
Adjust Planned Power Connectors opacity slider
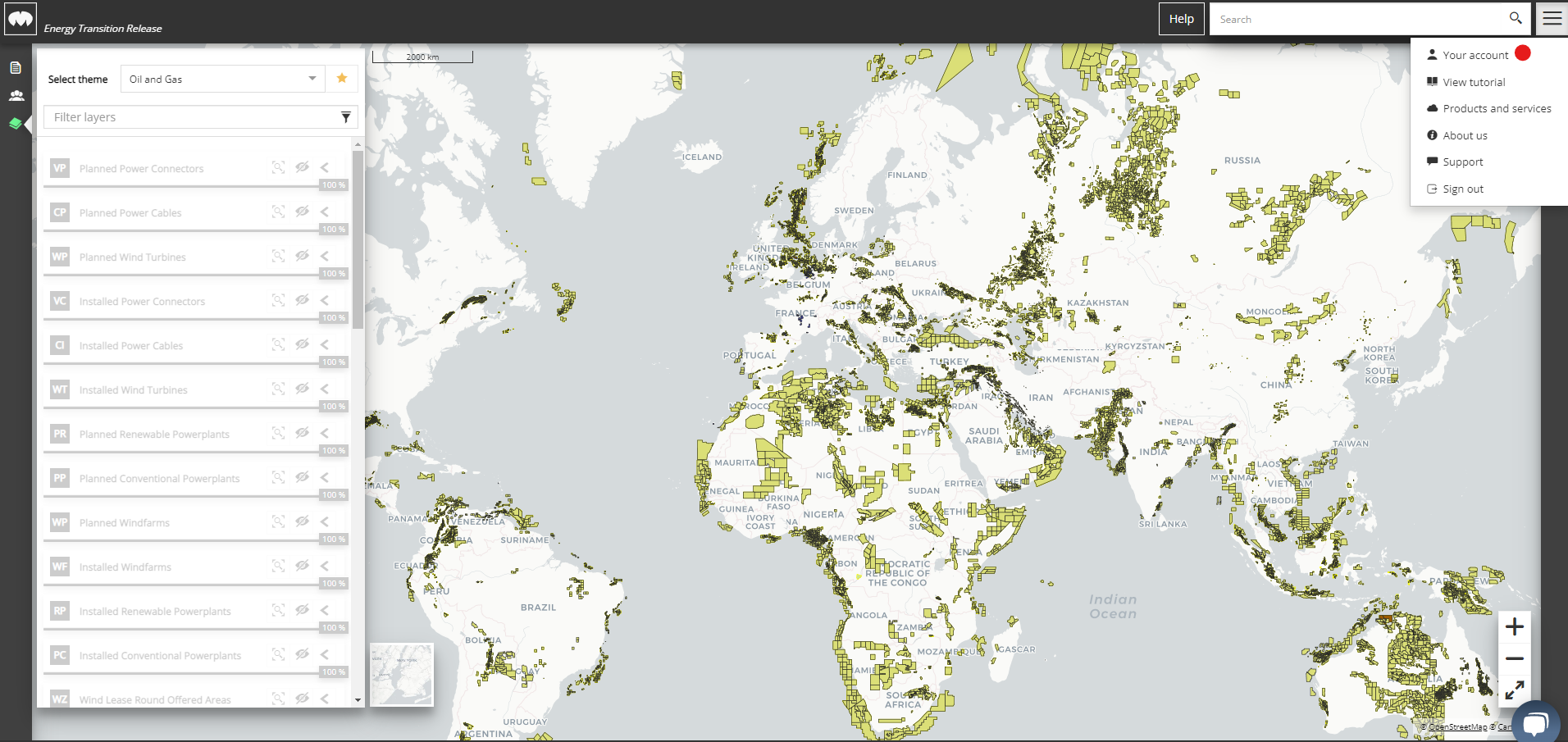(196, 186)
